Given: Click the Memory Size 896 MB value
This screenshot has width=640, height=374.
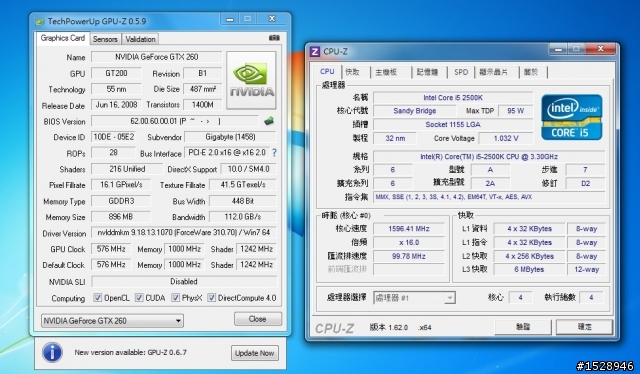Looking at the screenshot, I should (120, 216).
